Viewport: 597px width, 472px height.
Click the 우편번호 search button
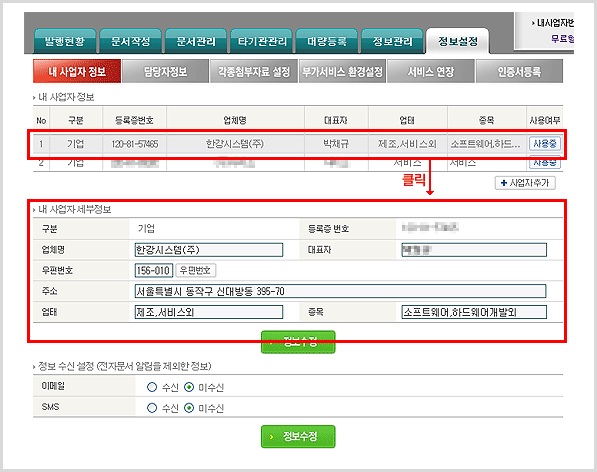195,271
